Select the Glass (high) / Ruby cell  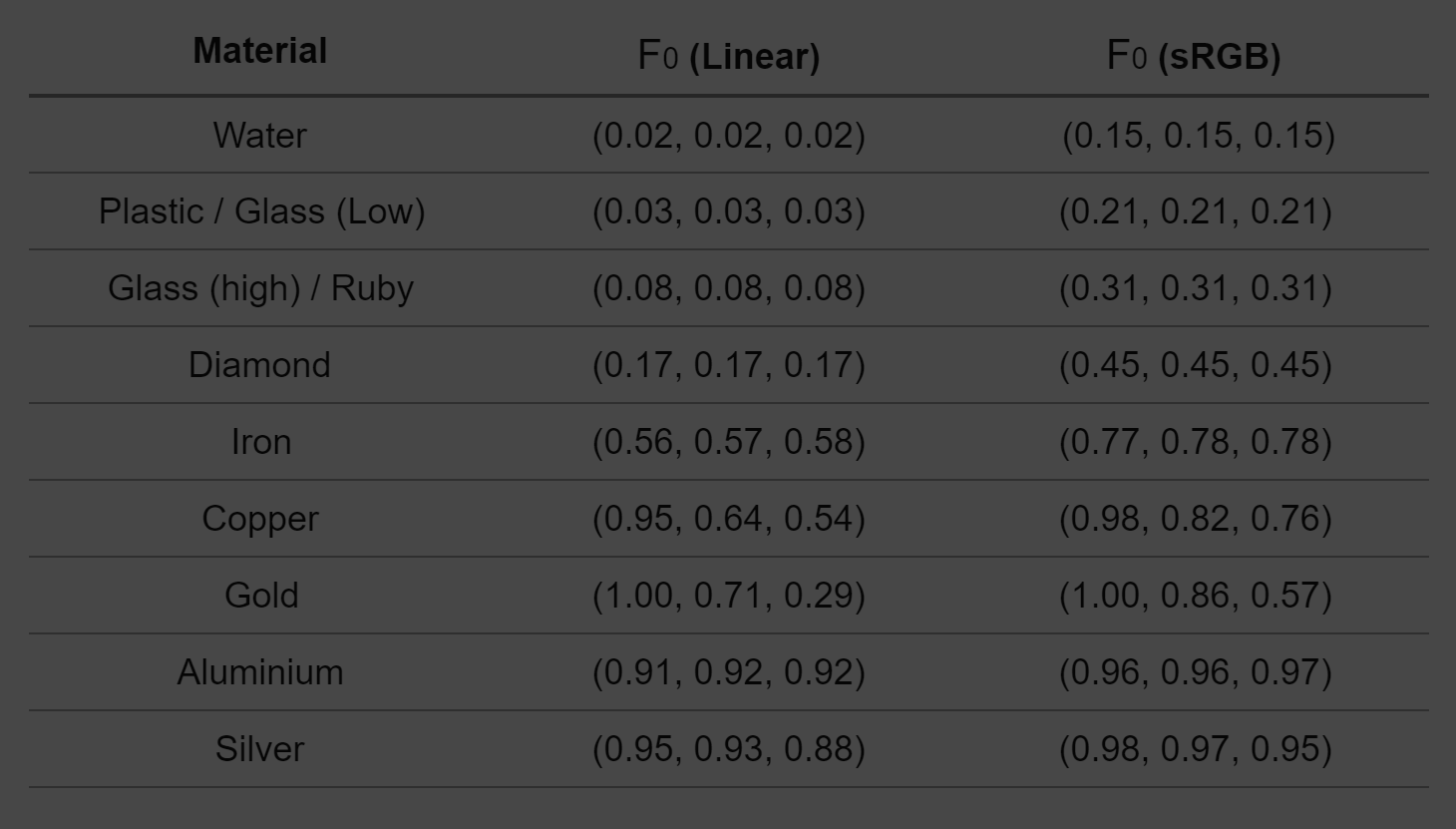point(260,288)
